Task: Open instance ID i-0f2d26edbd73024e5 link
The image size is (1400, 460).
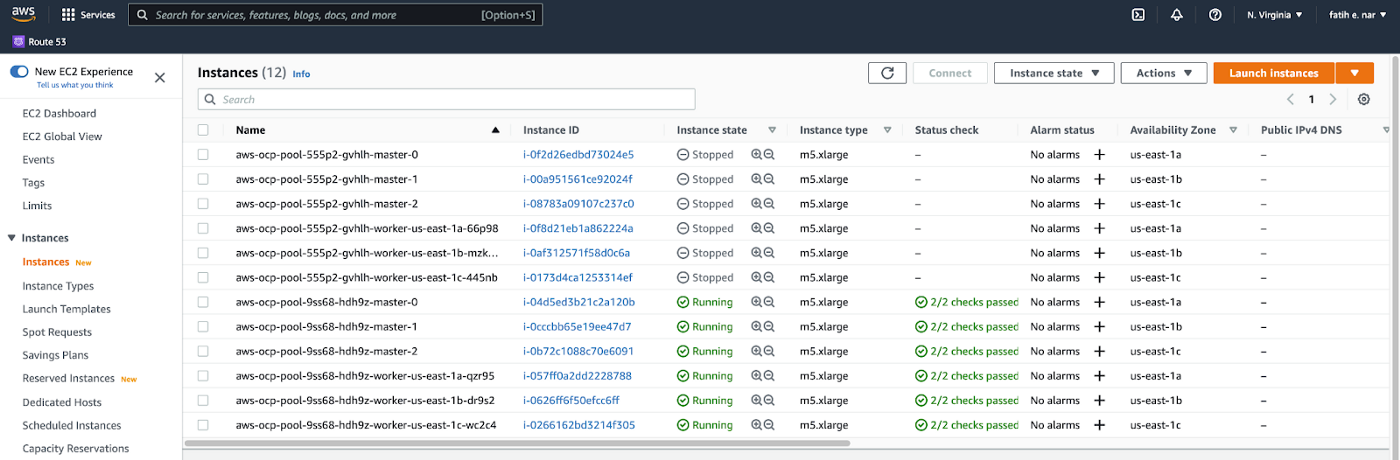Action: pos(578,154)
